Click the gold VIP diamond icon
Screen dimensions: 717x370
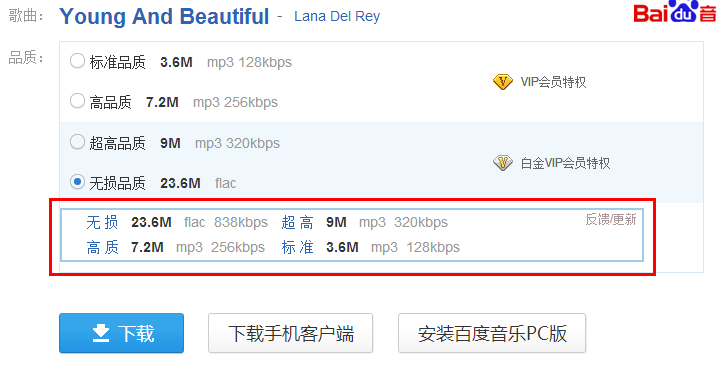pos(503,82)
